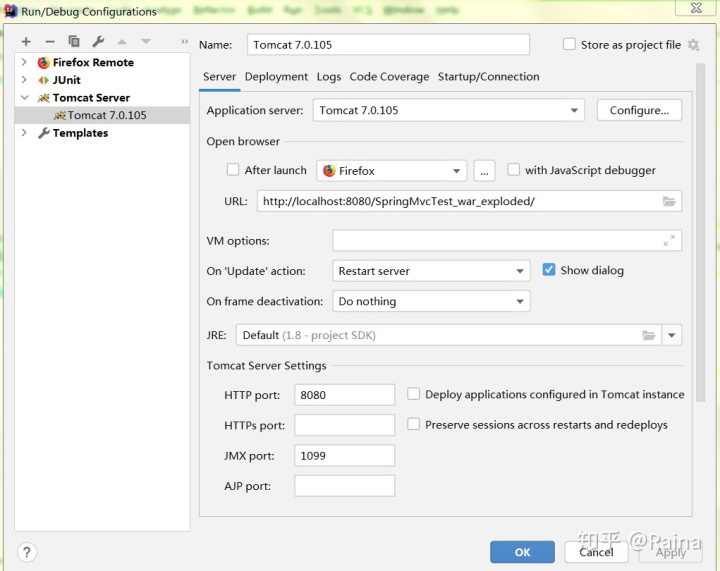Screen dimensions: 720x571
Task: Switch to Logs tab
Action: pos(329,77)
